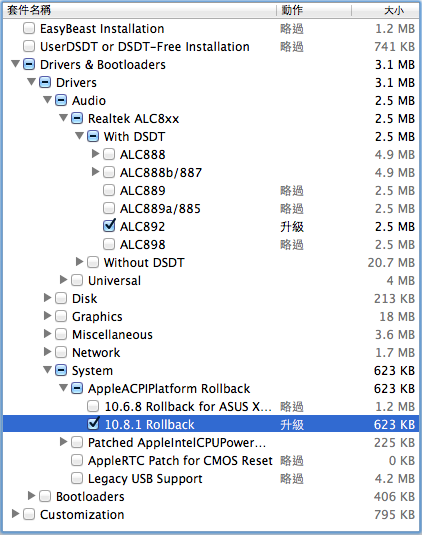The image size is (422, 535).
Task: Toggle the Realtek ALC8xx checkbox
Action: (x=77, y=118)
